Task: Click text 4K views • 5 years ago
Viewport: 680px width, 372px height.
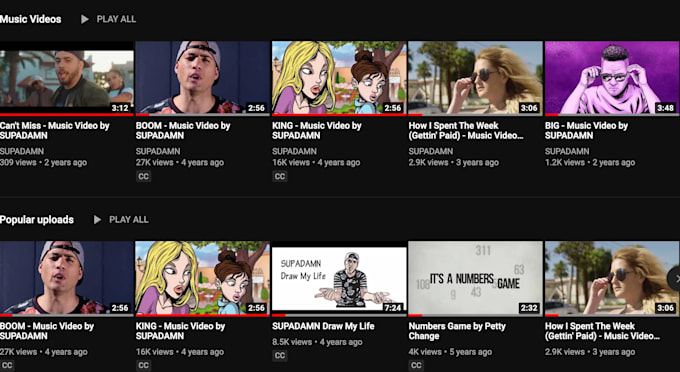Action: (x=450, y=352)
